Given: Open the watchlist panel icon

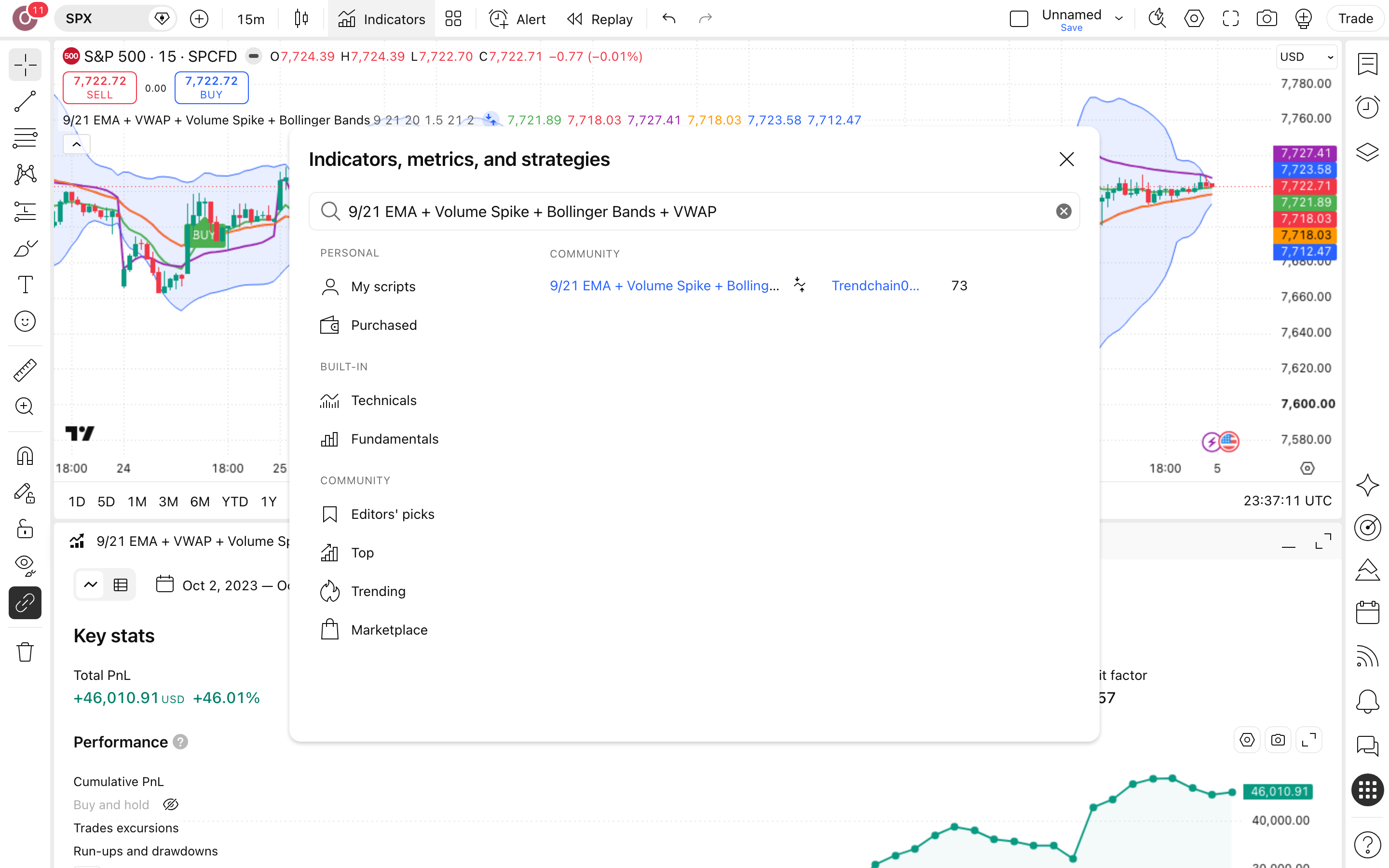Looking at the screenshot, I should [x=1368, y=64].
